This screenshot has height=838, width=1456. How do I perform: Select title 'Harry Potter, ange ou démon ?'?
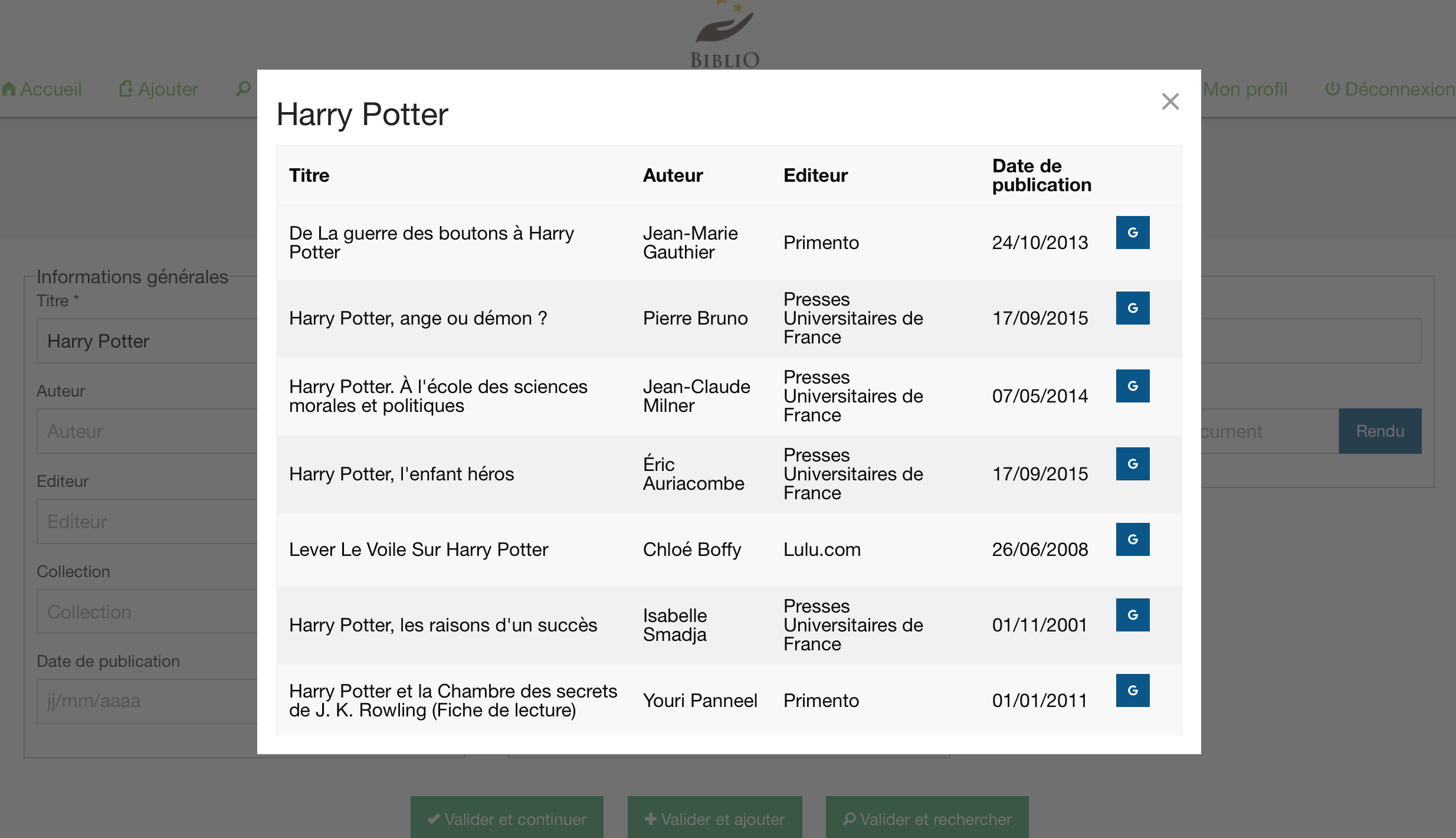418,318
